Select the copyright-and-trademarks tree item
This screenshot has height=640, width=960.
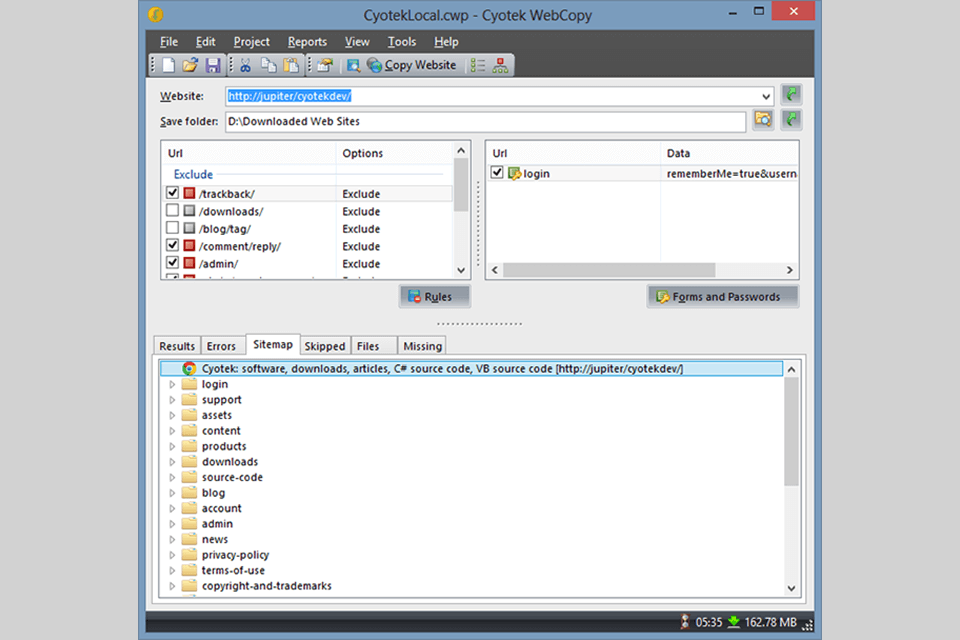click(266, 585)
